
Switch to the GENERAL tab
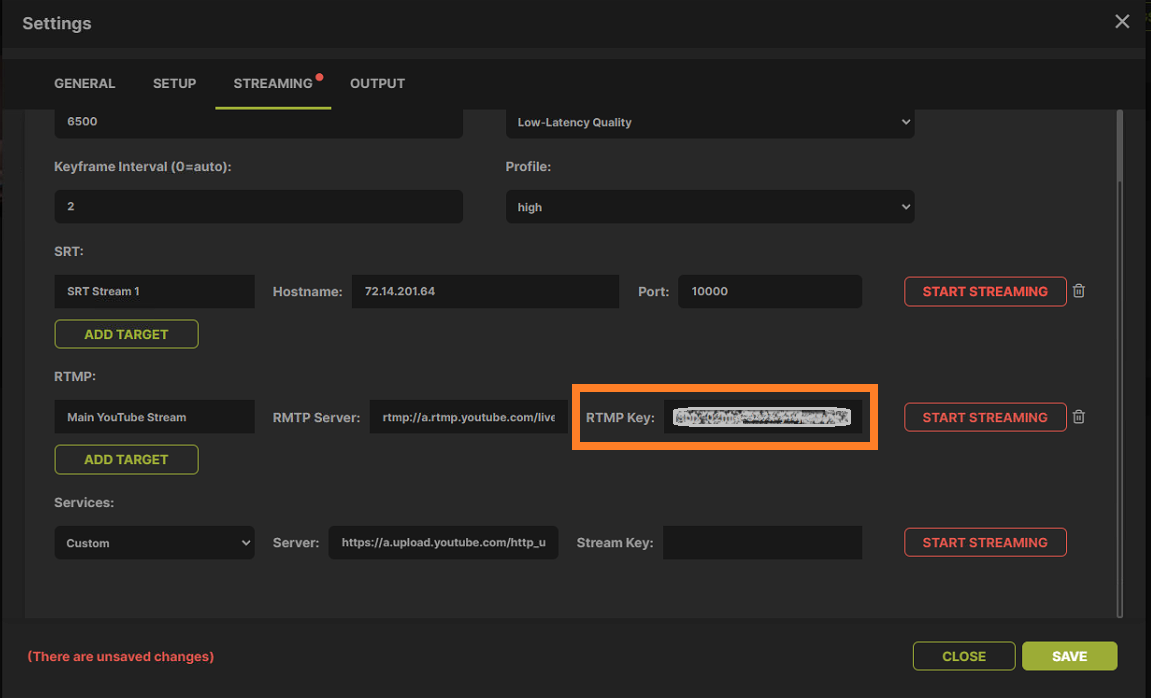(x=85, y=83)
